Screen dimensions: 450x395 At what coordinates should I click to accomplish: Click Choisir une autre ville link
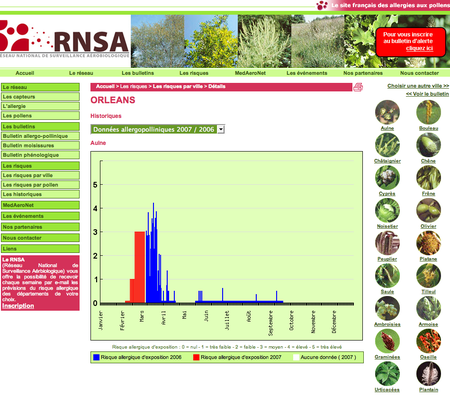tap(418, 86)
